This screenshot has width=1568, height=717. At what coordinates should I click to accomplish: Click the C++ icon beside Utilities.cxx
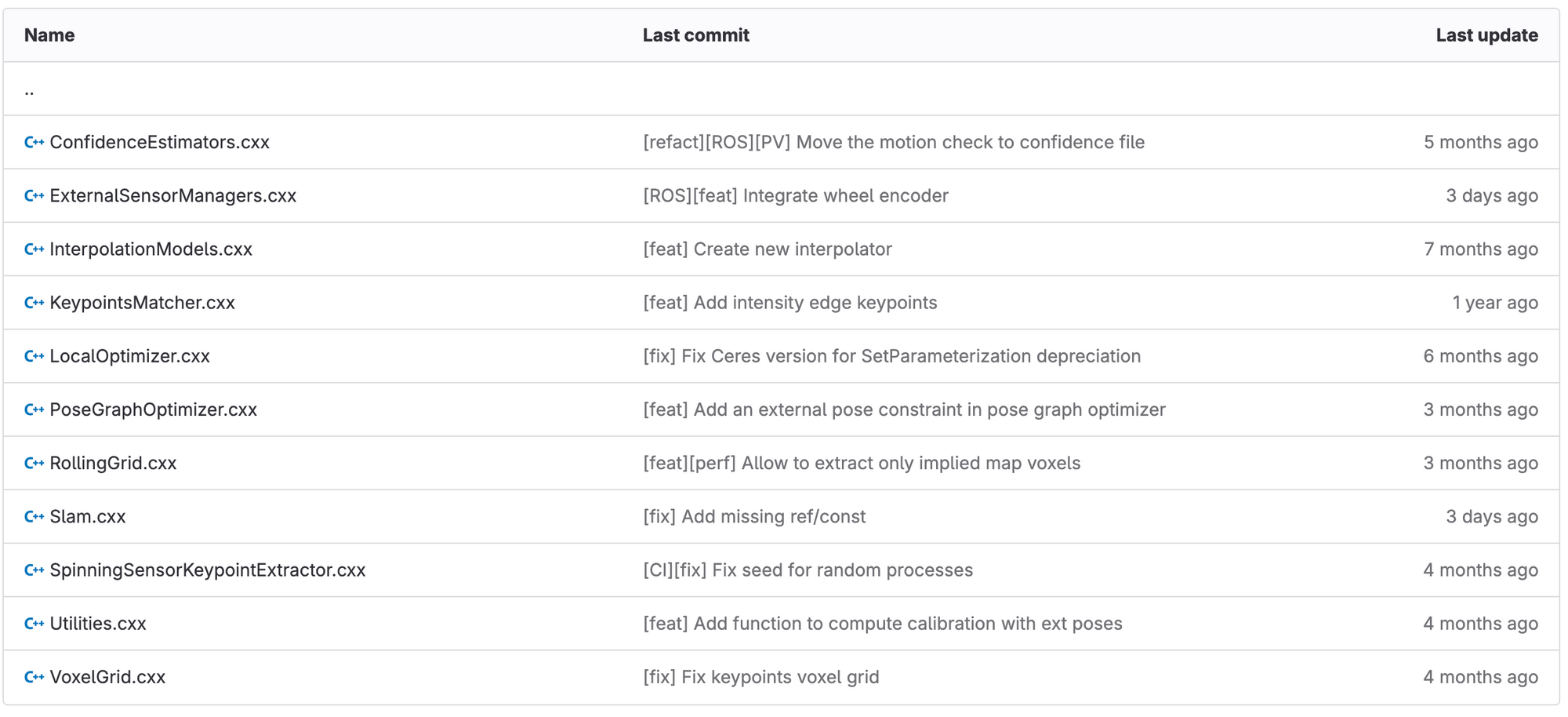click(34, 623)
